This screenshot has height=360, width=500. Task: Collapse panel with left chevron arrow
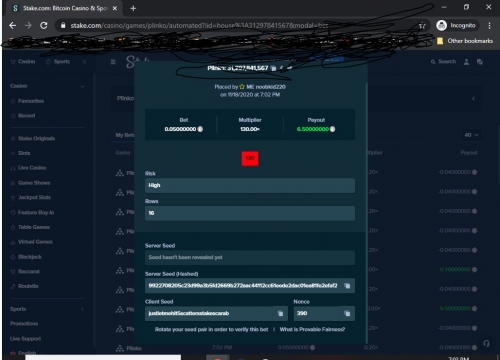tap(473, 99)
